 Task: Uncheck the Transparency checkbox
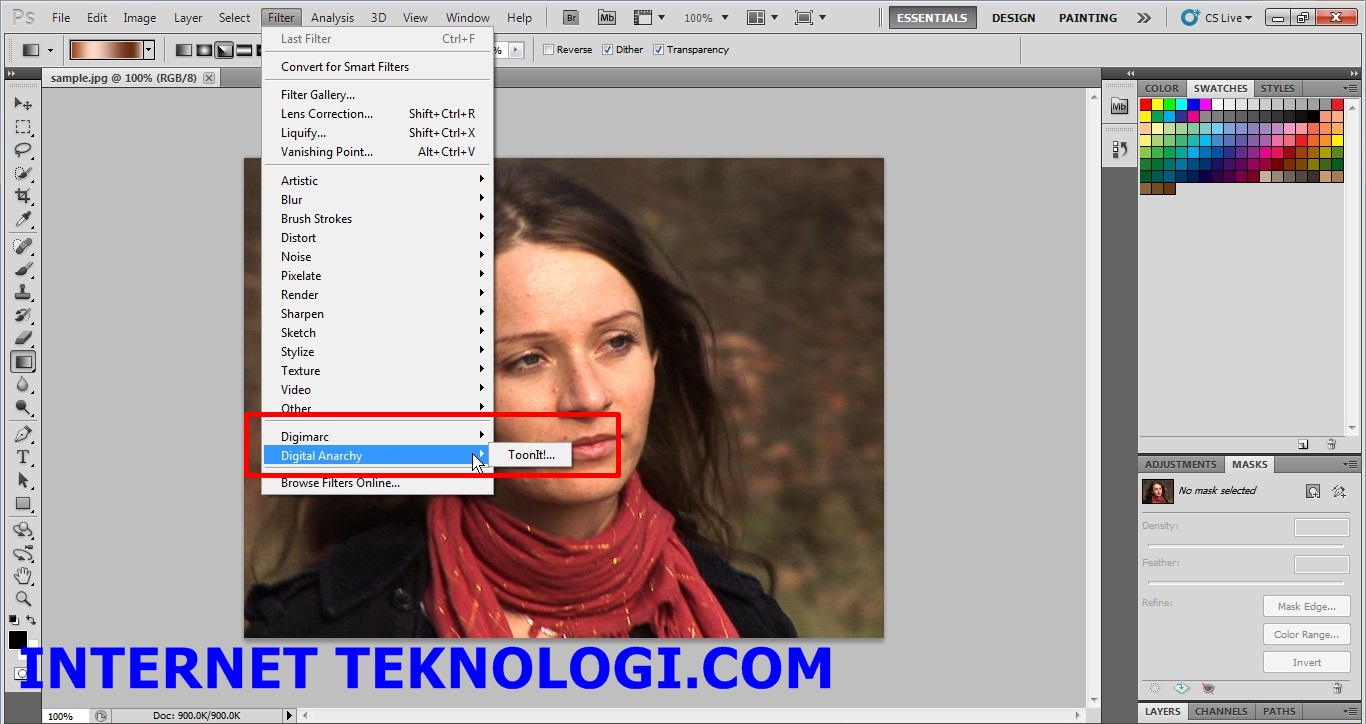tap(658, 50)
